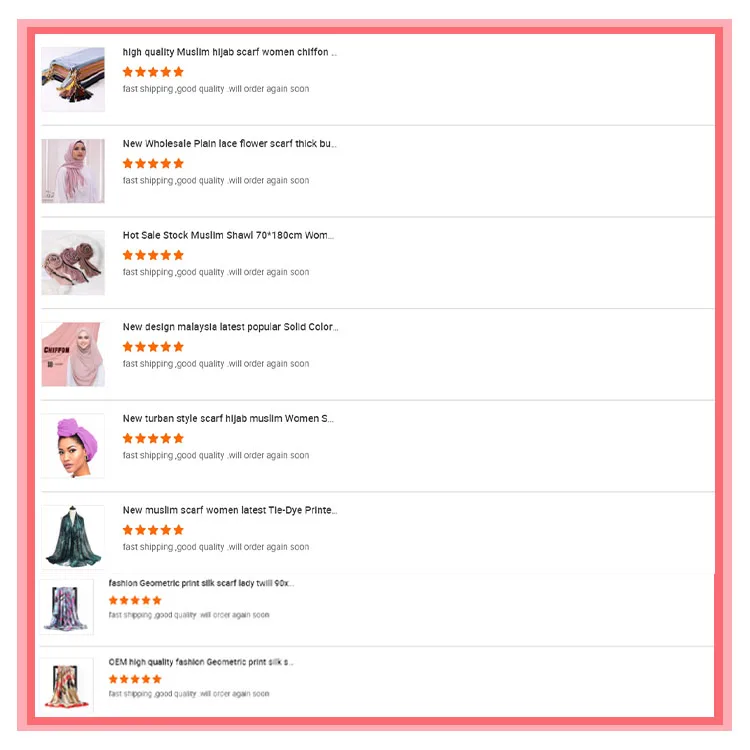Open the purple turban scarf thumbnail
The width and height of the screenshot is (750, 750).
[73, 446]
